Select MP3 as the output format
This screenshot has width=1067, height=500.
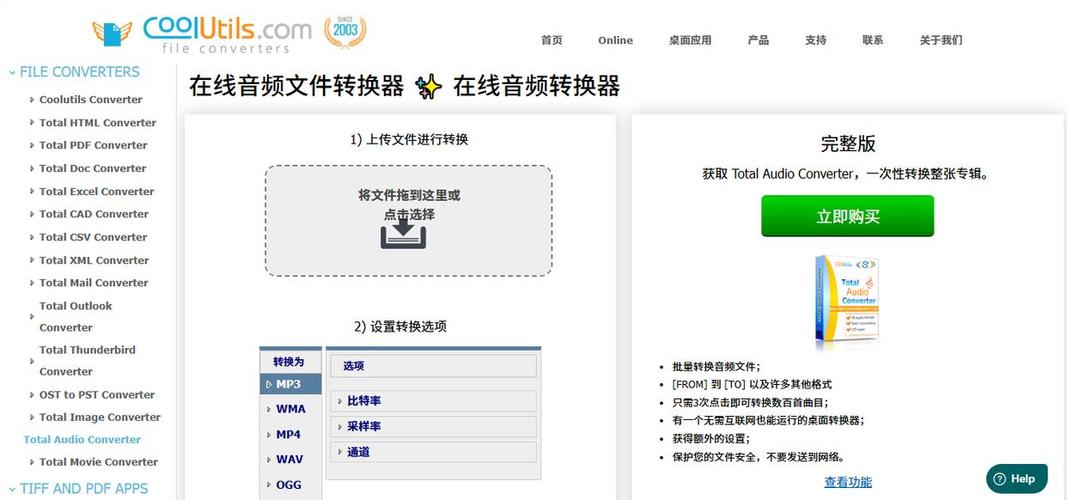click(x=291, y=384)
